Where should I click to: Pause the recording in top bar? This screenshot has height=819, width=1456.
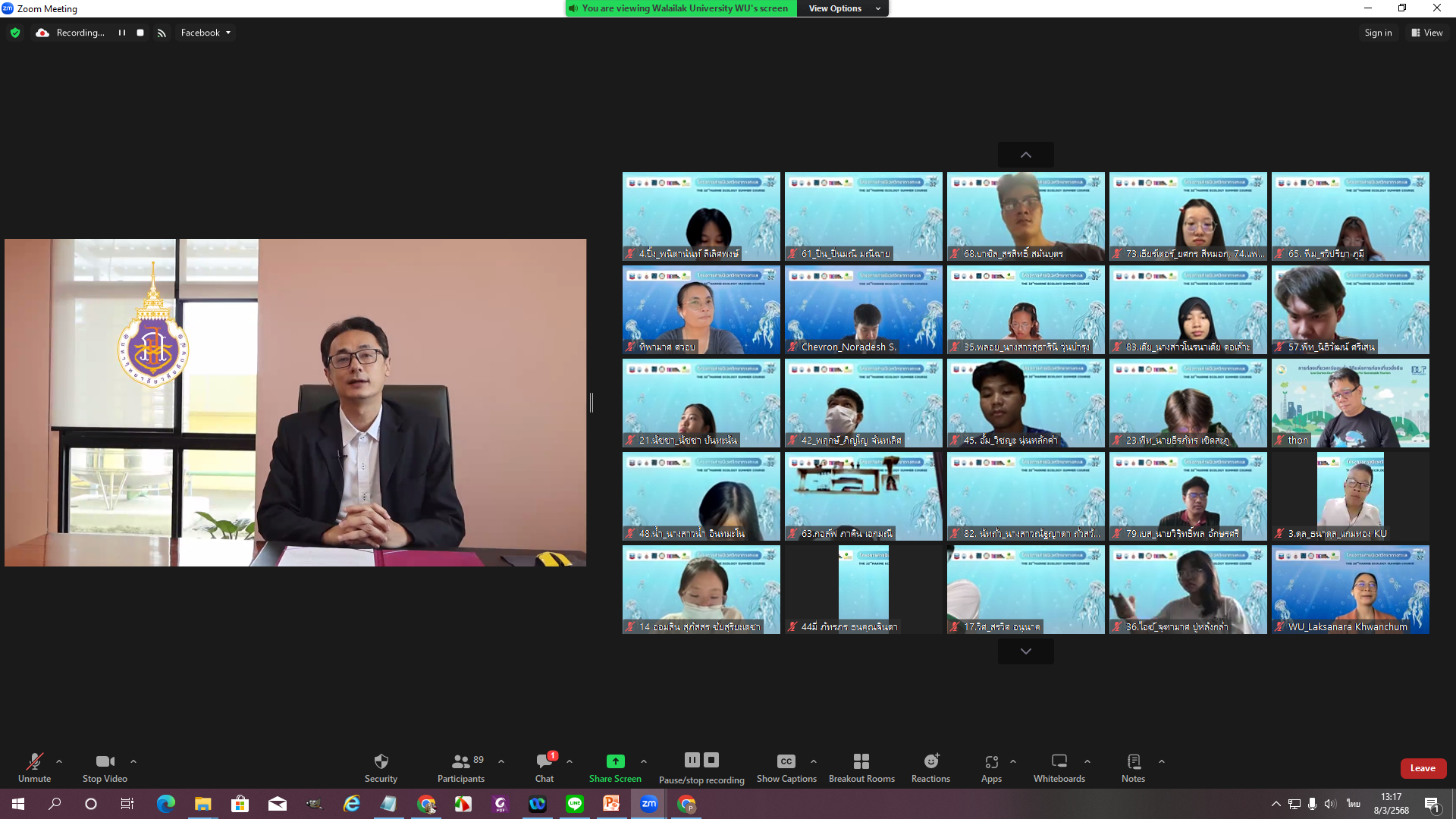pyautogui.click(x=121, y=33)
